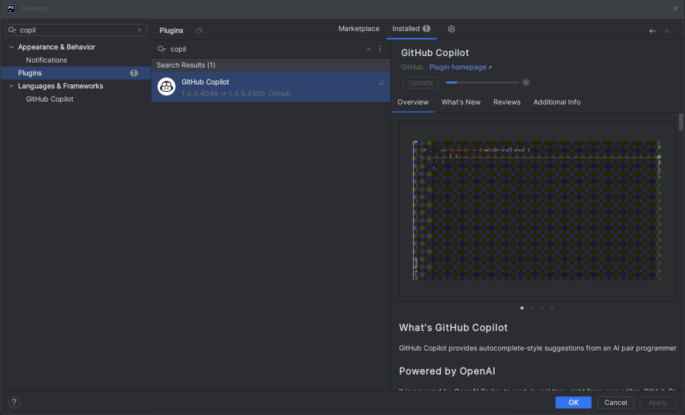685x415 pixels.
Task: Switch to the Marketplace tab
Action: click(359, 29)
